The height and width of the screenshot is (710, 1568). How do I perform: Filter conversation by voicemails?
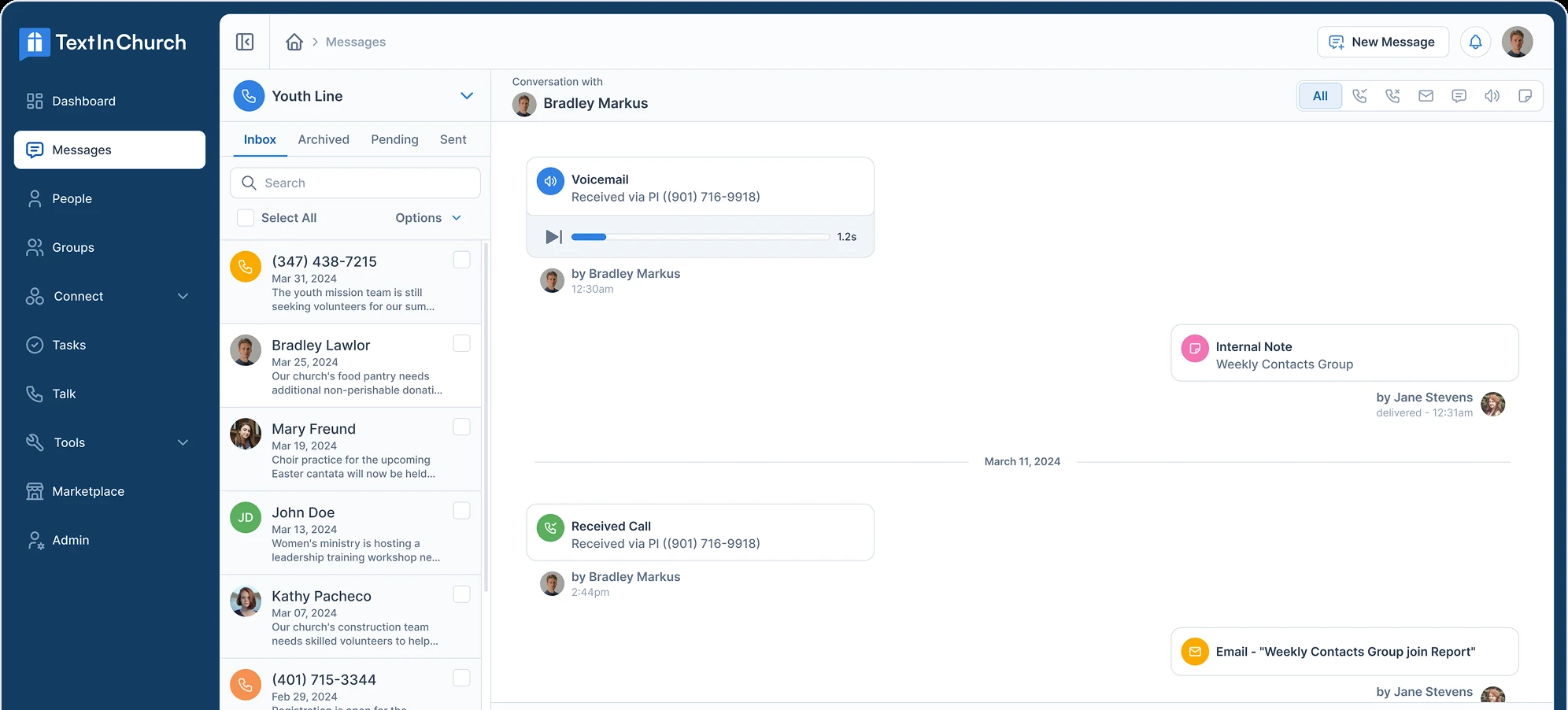pyautogui.click(x=1492, y=95)
